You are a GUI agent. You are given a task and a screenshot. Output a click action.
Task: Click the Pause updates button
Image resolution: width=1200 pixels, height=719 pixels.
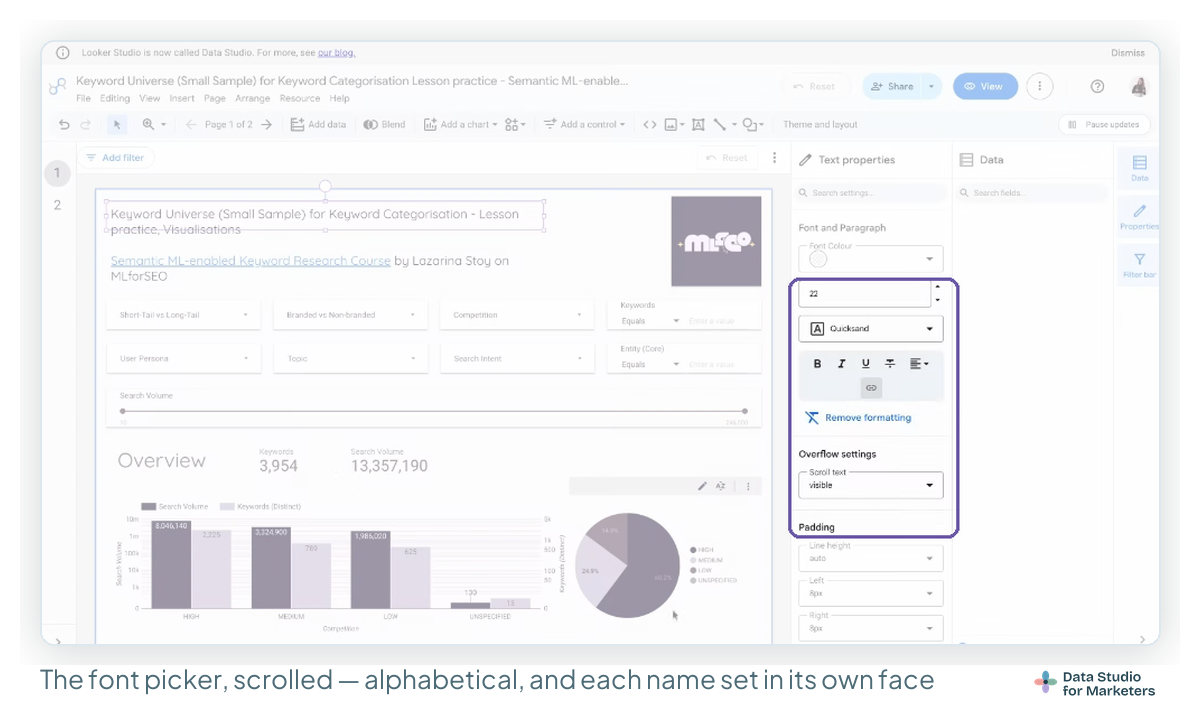click(x=1105, y=125)
